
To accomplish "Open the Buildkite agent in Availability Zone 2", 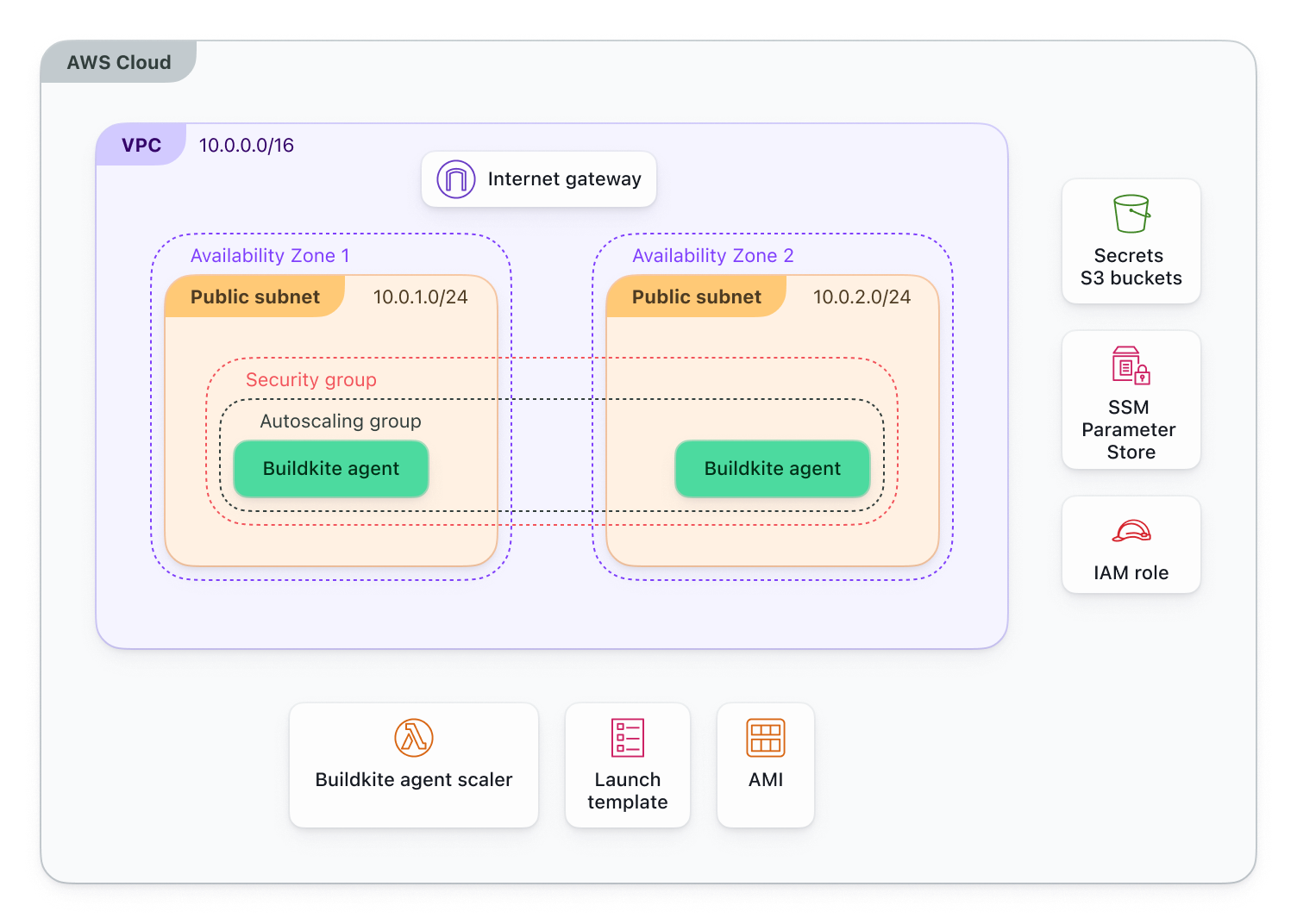I will [772, 469].
